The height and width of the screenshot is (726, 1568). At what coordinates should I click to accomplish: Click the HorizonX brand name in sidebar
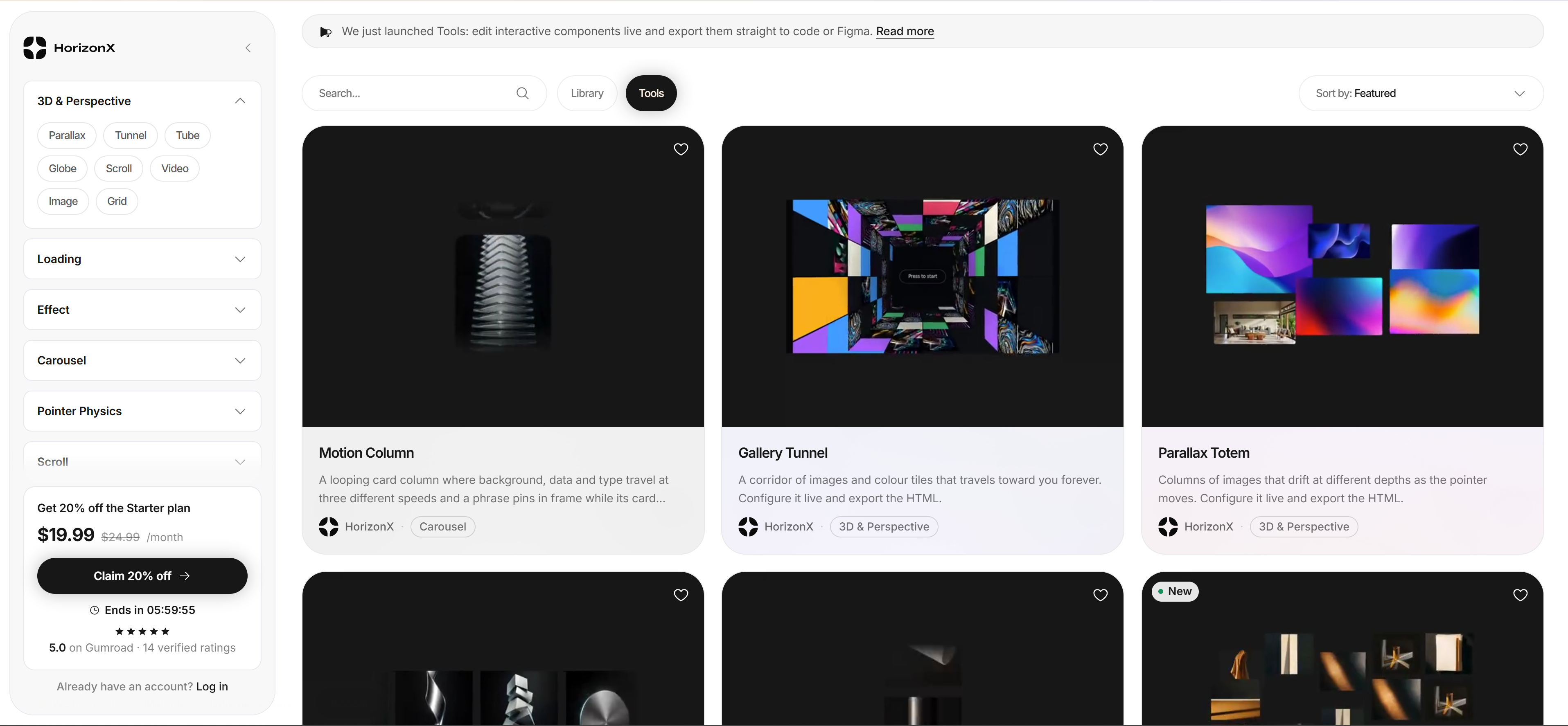[84, 48]
